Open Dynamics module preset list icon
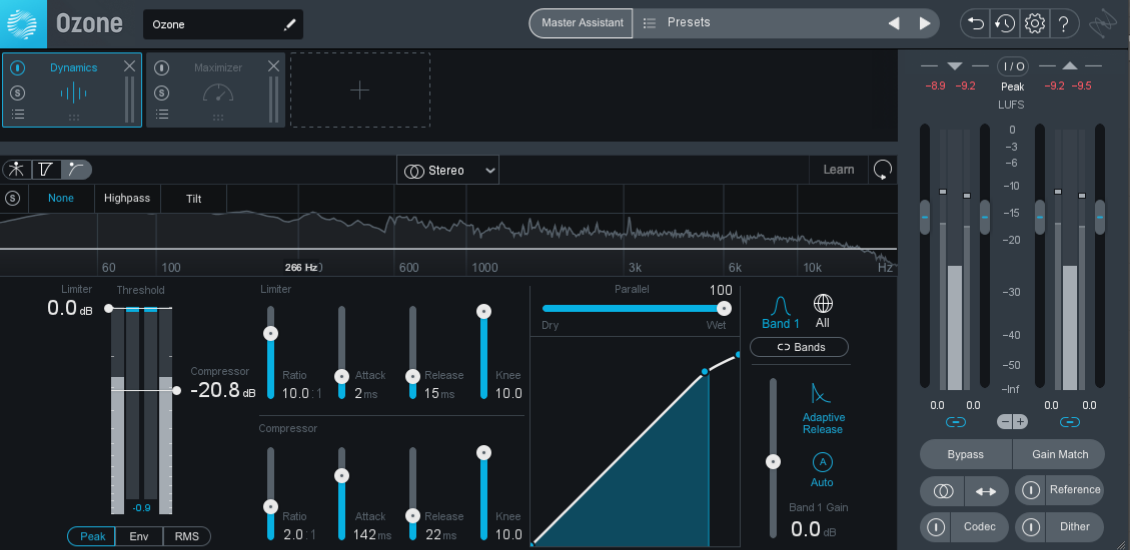 tap(18, 114)
